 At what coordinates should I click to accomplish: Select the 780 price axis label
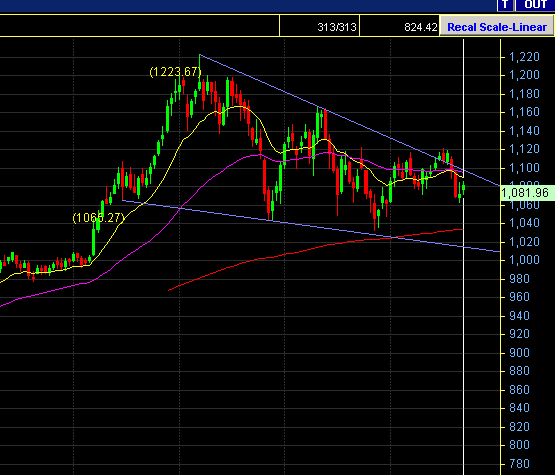pyautogui.click(x=519, y=463)
